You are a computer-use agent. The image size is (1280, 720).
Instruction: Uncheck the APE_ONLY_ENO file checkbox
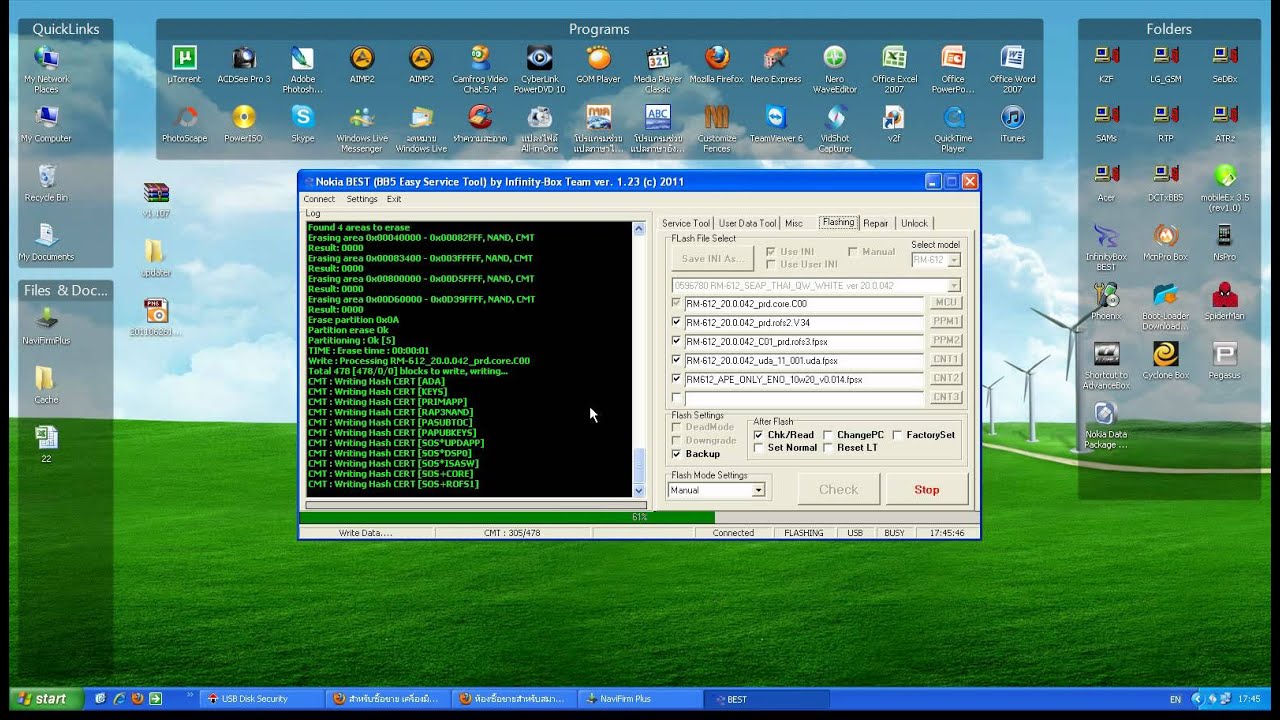coord(676,379)
